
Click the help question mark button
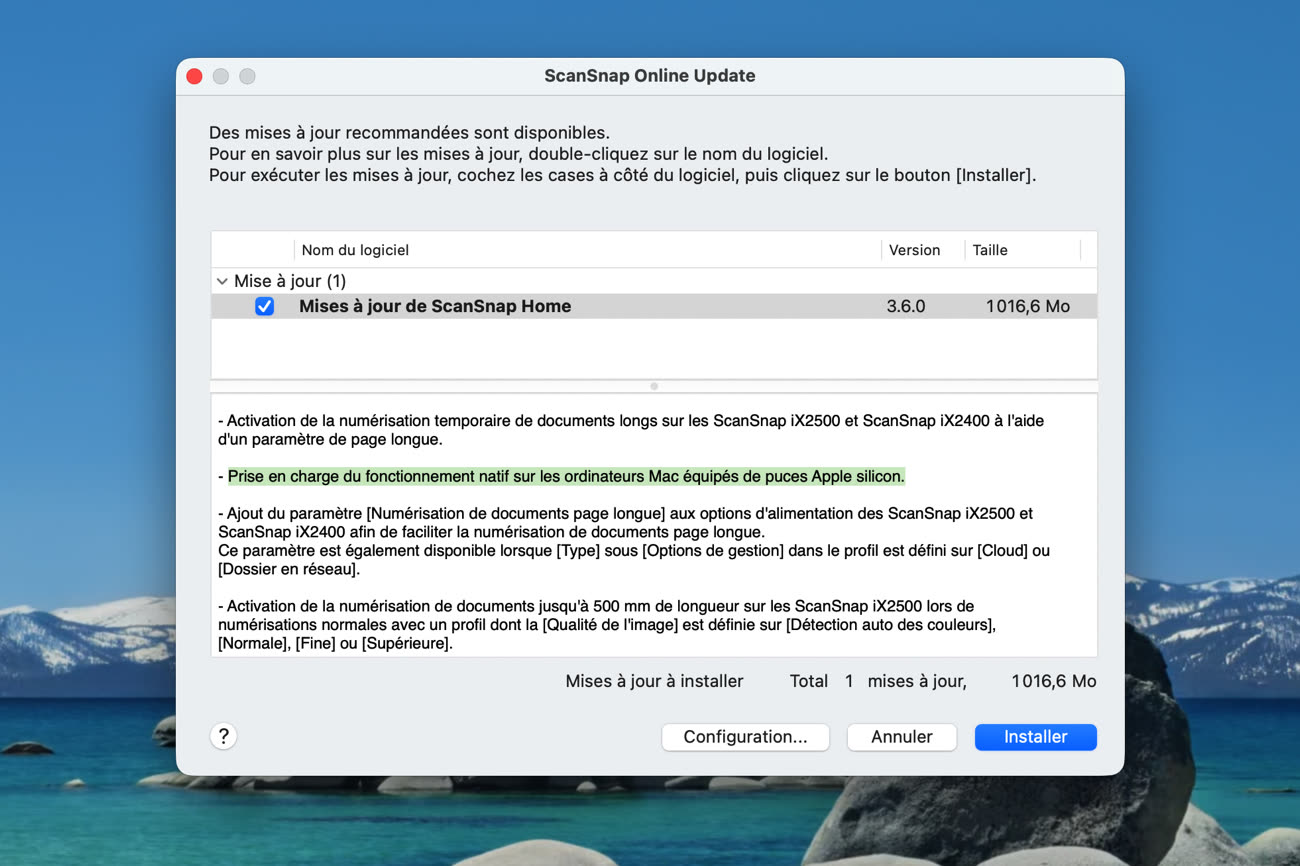[224, 737]
